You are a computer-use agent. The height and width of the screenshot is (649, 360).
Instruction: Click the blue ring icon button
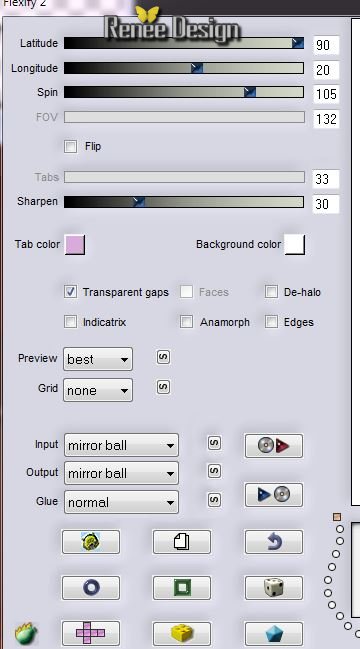click(x=91, y=587)
